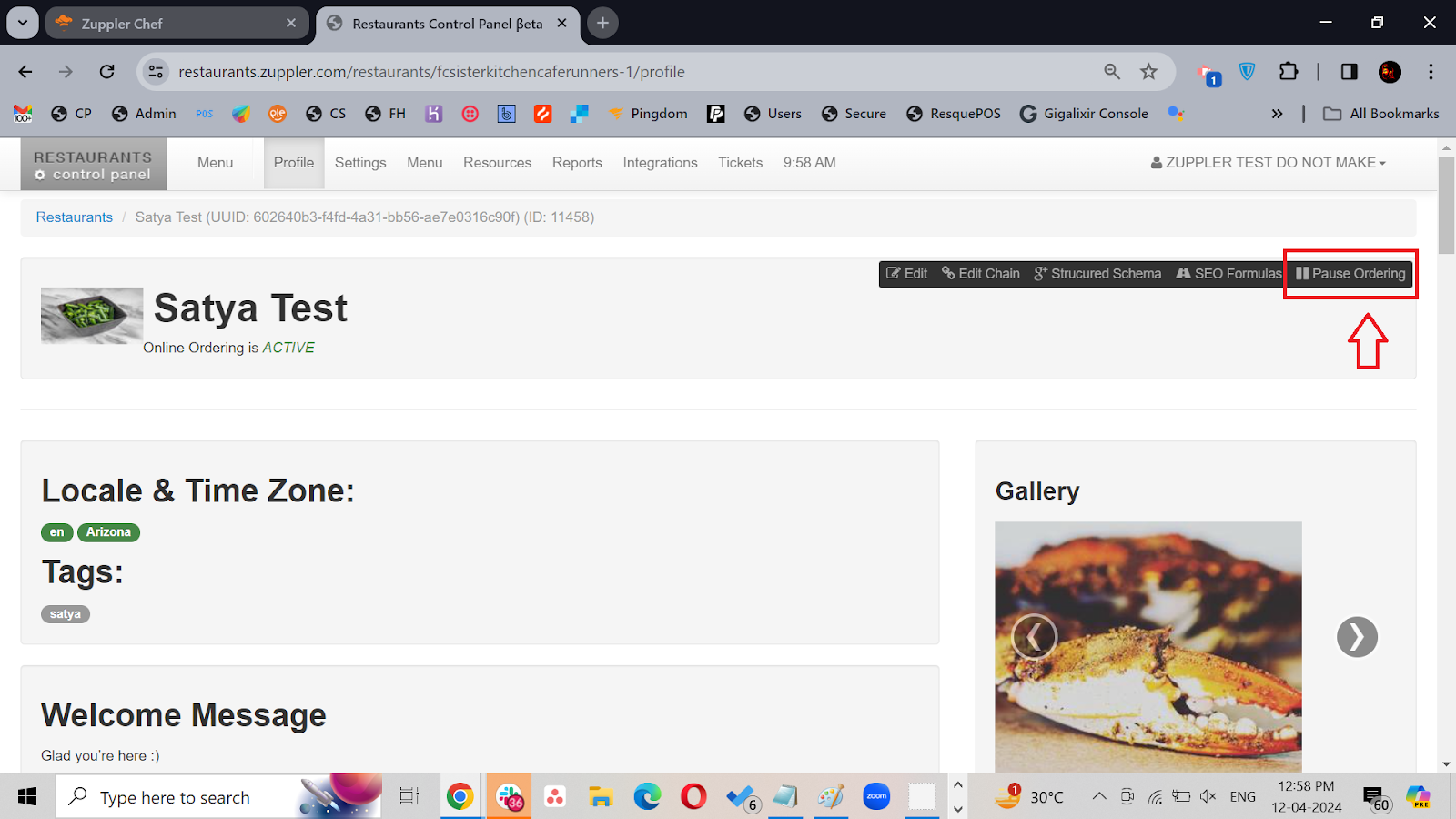Open the Bitwarden shield extension
Screen dimensions: 1456x819
pos(1248,72)
